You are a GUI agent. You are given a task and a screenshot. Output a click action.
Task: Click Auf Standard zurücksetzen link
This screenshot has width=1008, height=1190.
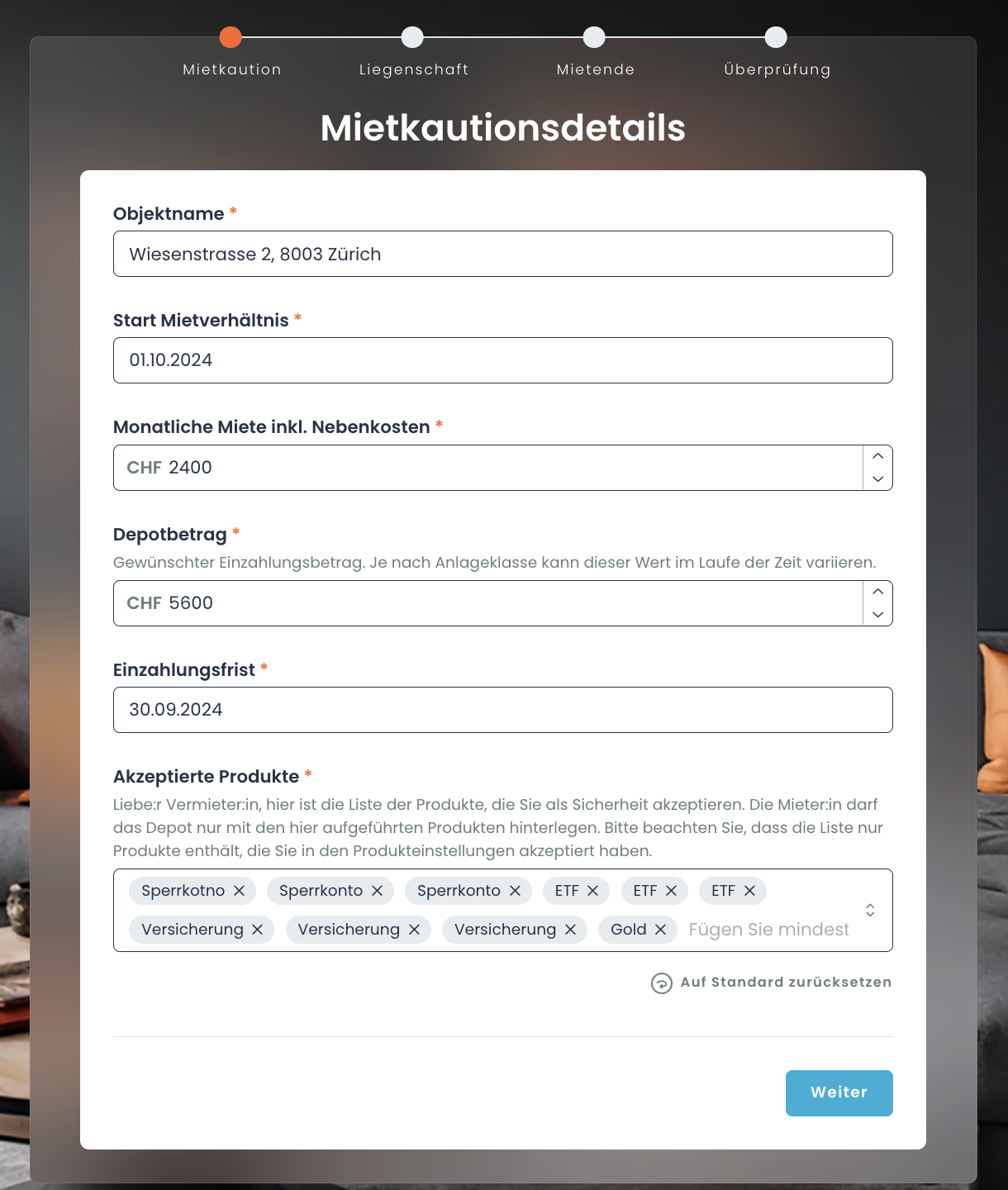(x=785, y=983)
